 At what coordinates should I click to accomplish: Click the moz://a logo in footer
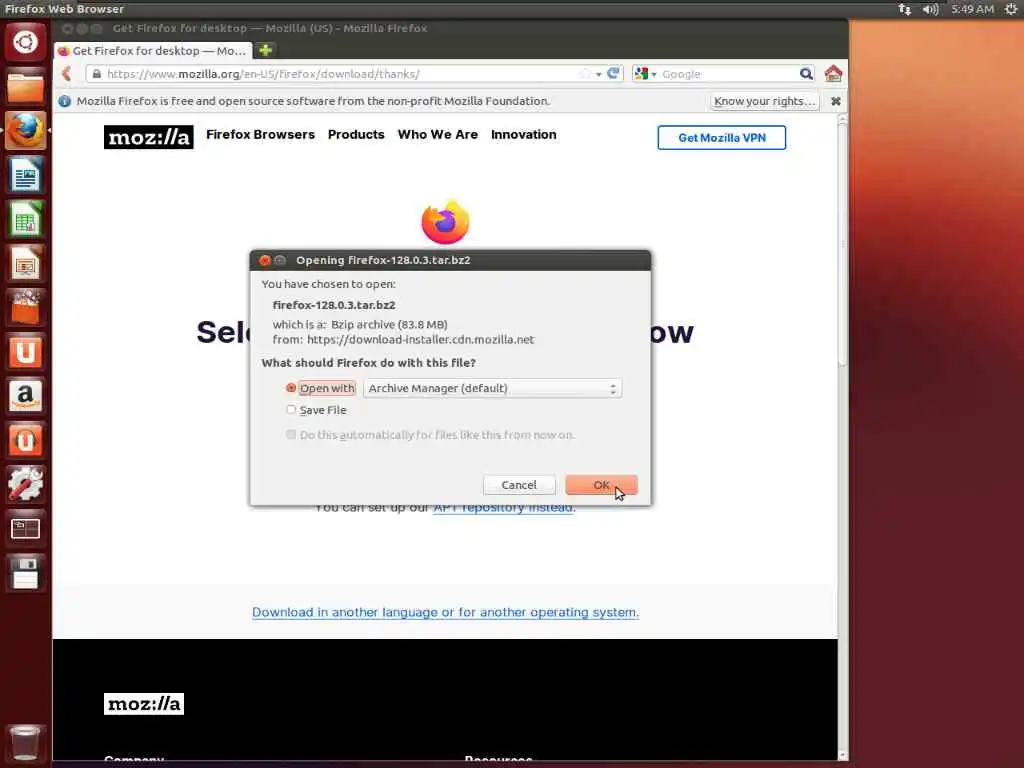(144, 704)
